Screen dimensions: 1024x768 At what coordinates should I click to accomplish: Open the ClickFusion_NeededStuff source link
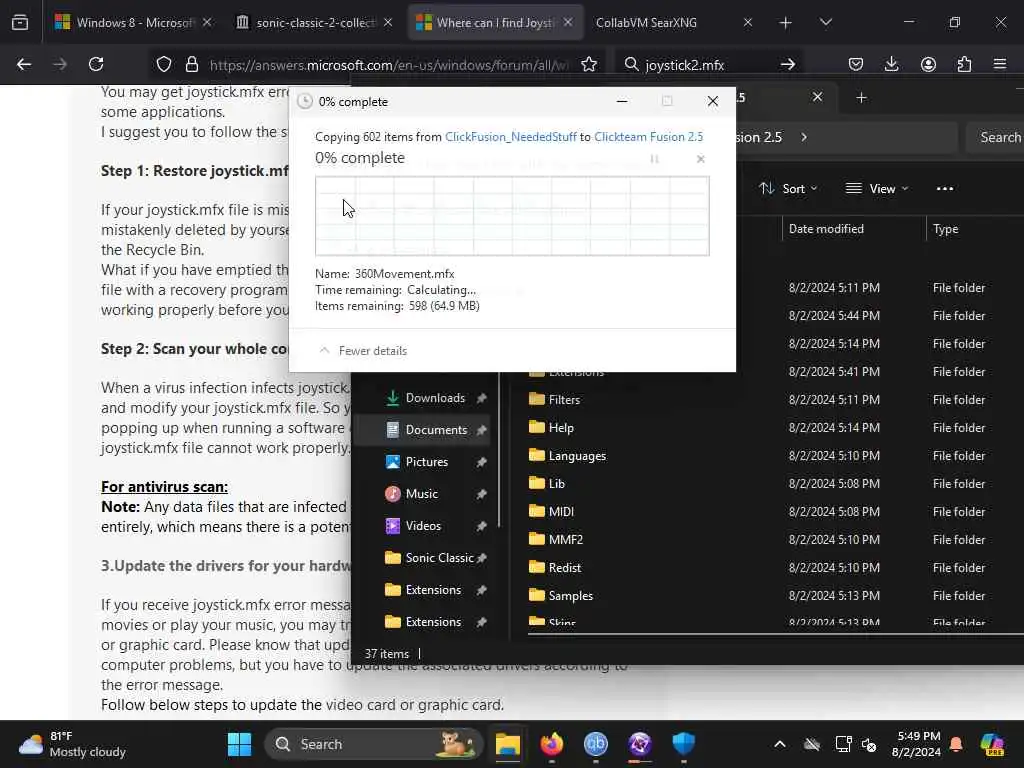[x=510, y=136]
